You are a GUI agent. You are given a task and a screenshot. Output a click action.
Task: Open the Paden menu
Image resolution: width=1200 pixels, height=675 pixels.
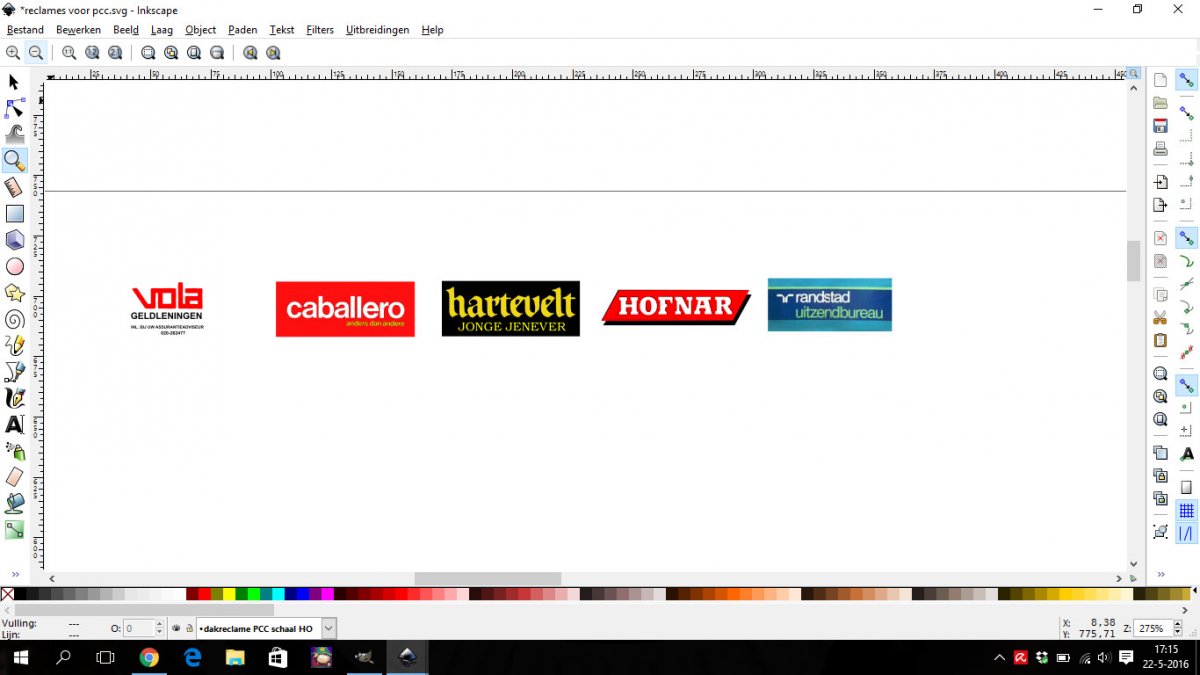click(x=243, y=30)
